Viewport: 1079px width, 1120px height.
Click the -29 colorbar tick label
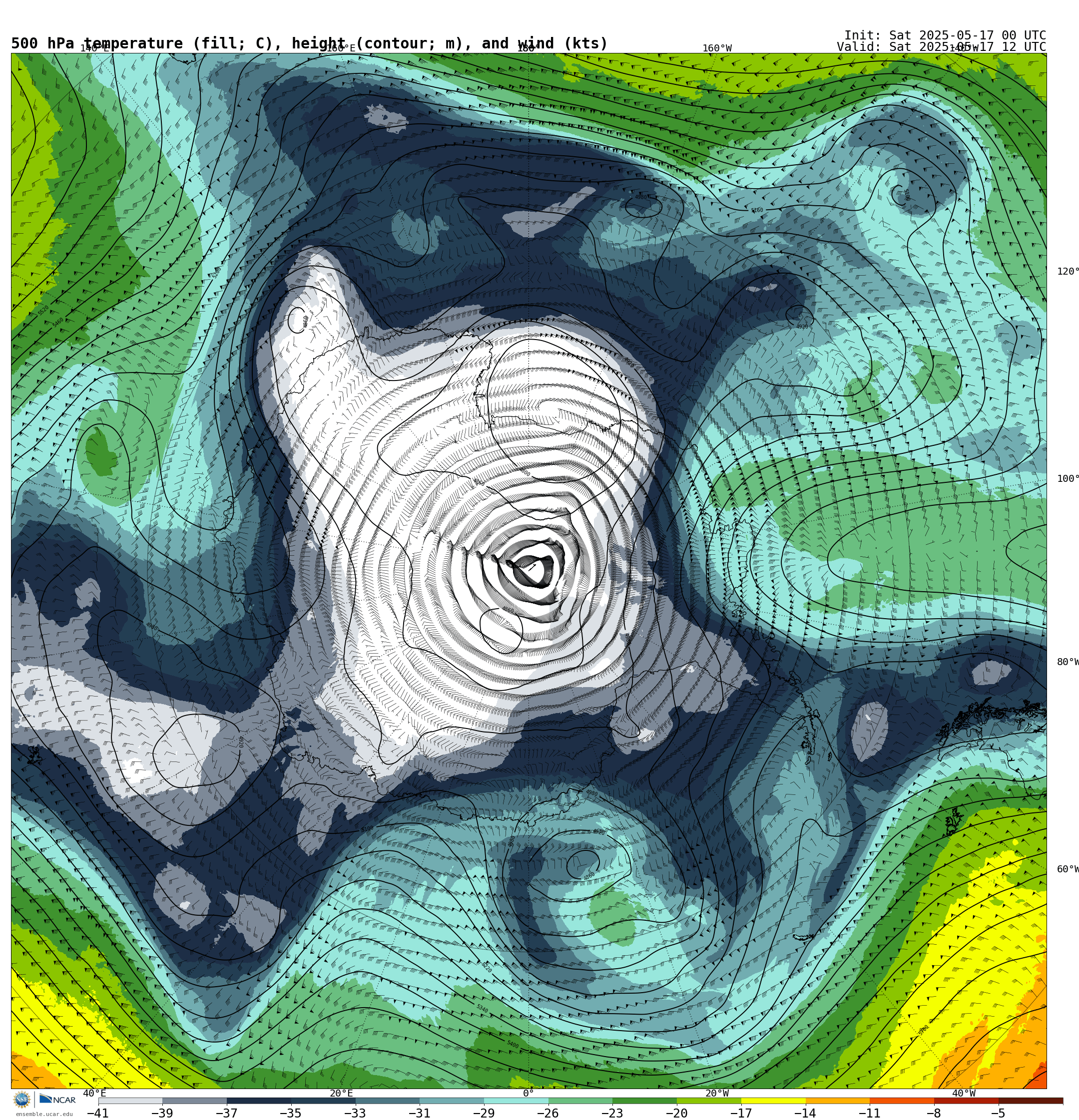click(x=484, y=1113)
